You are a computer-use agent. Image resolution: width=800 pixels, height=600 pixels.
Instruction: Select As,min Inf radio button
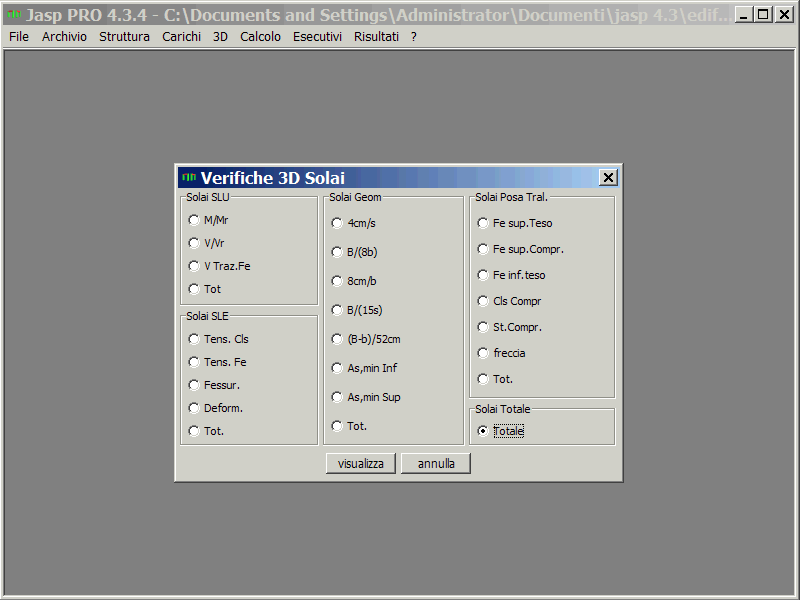pos(337,368)
